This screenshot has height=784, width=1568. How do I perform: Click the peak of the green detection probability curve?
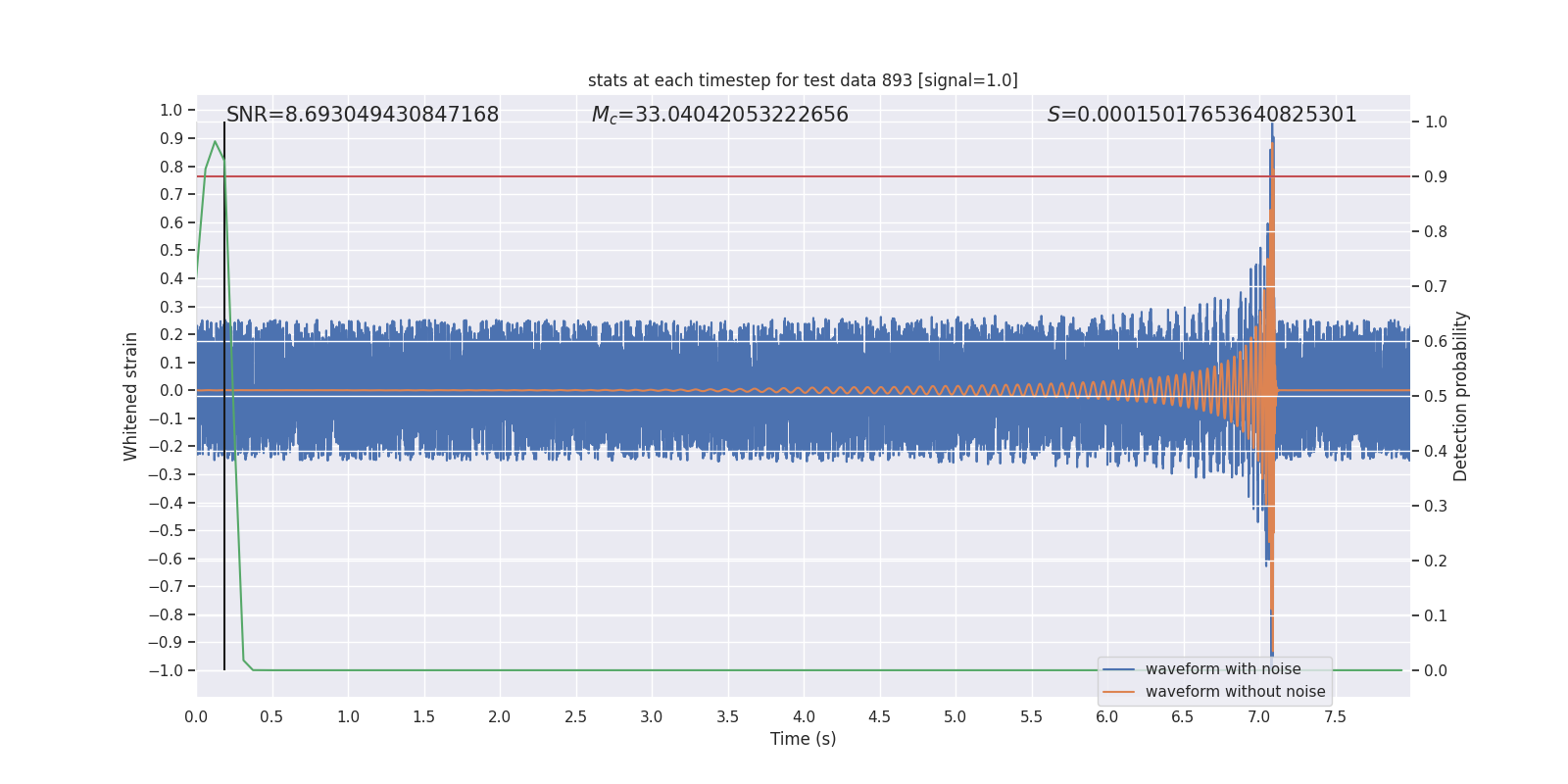[x=215, y=142]
